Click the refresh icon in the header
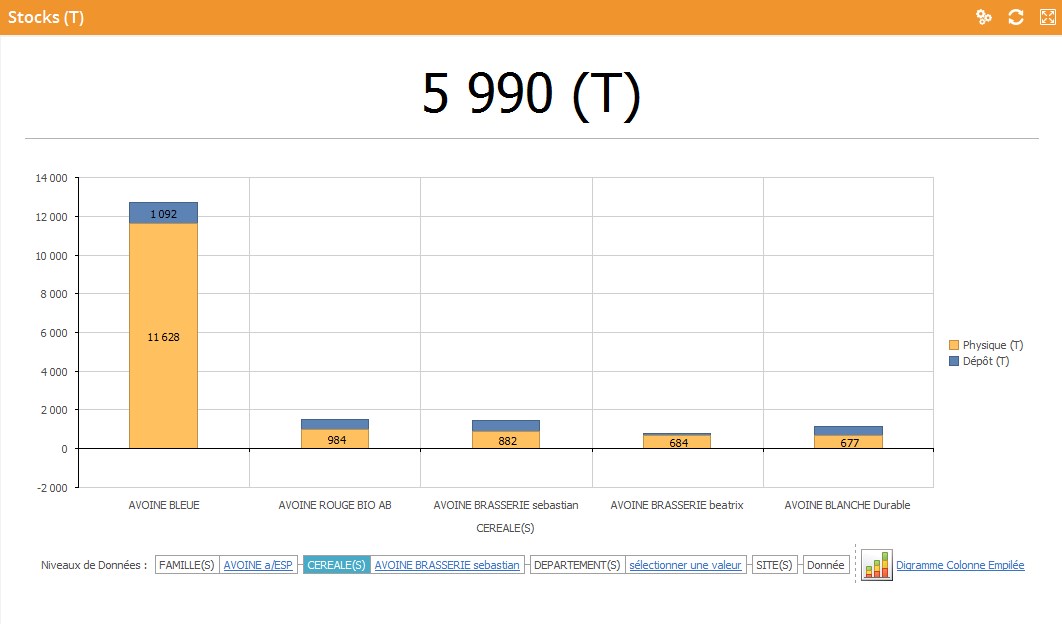 tap(1015, 17)
